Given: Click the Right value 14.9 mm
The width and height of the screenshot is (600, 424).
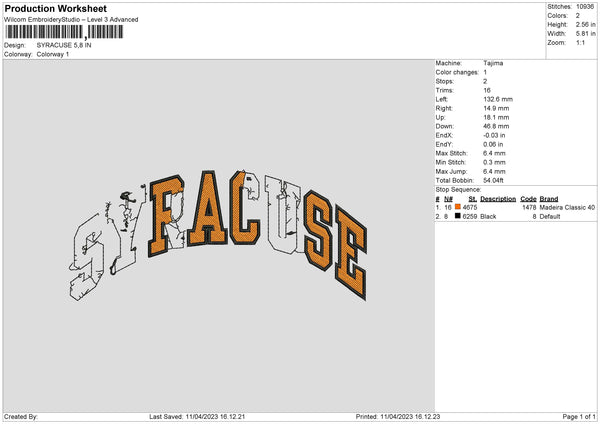Looking at the screenshot, I should (x=496, y=108).
